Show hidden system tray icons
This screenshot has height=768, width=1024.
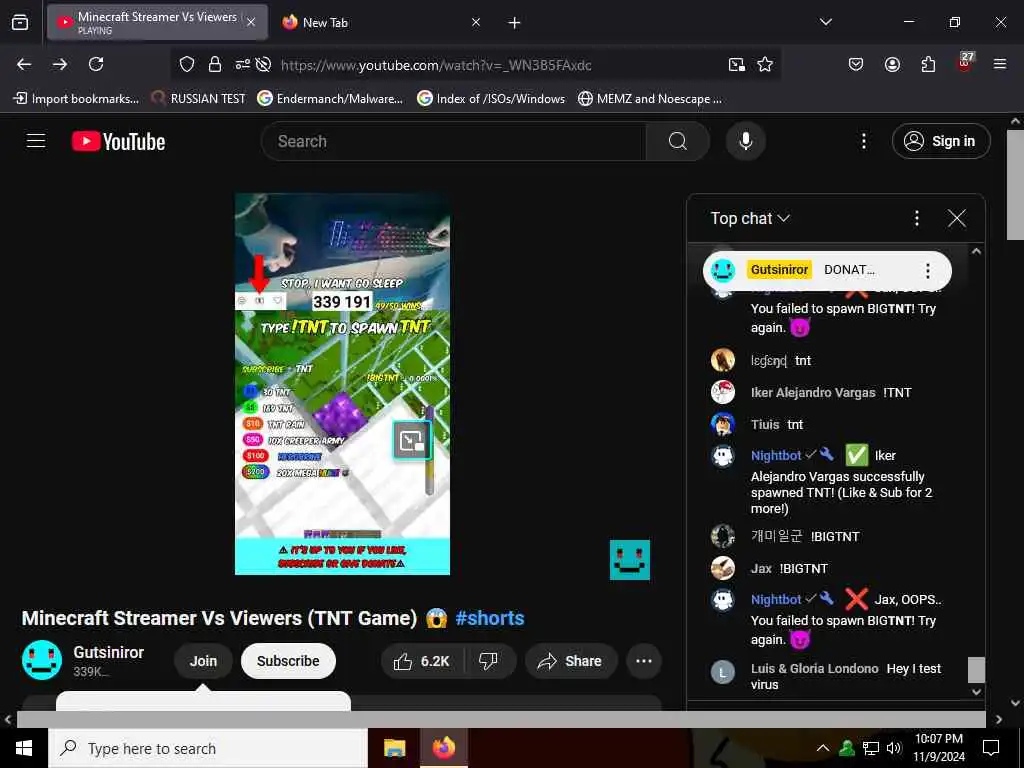(823, 748)
